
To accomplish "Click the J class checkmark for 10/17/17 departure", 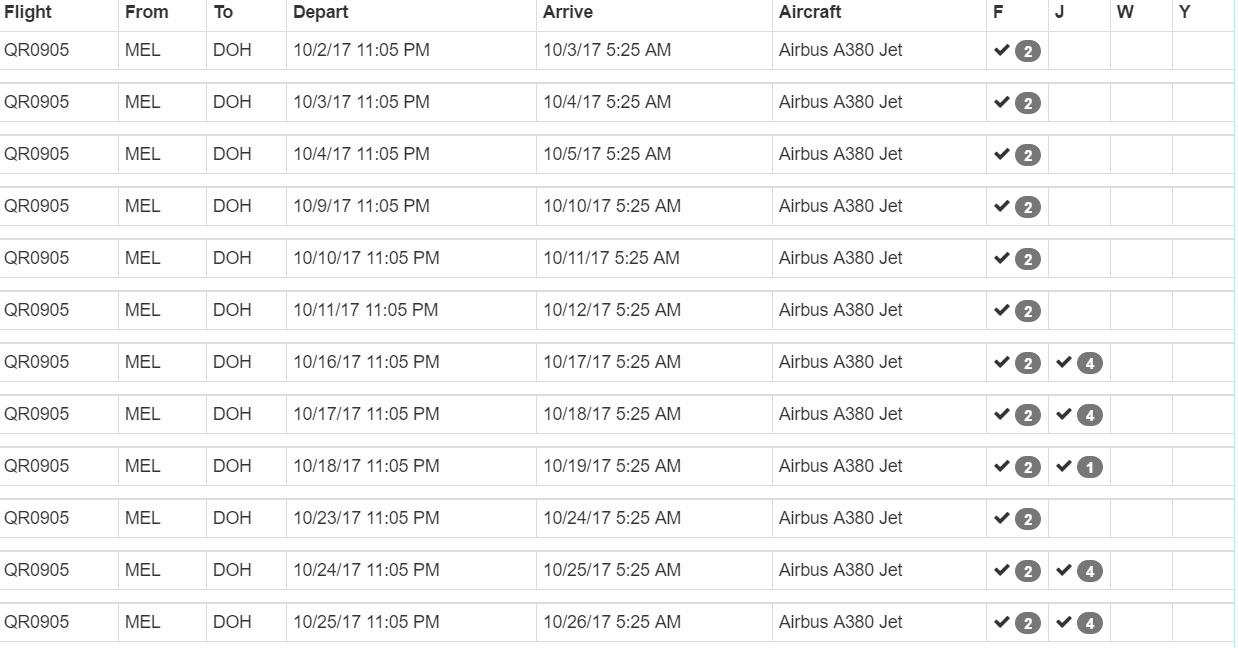I will click(x=1063, y=413).
